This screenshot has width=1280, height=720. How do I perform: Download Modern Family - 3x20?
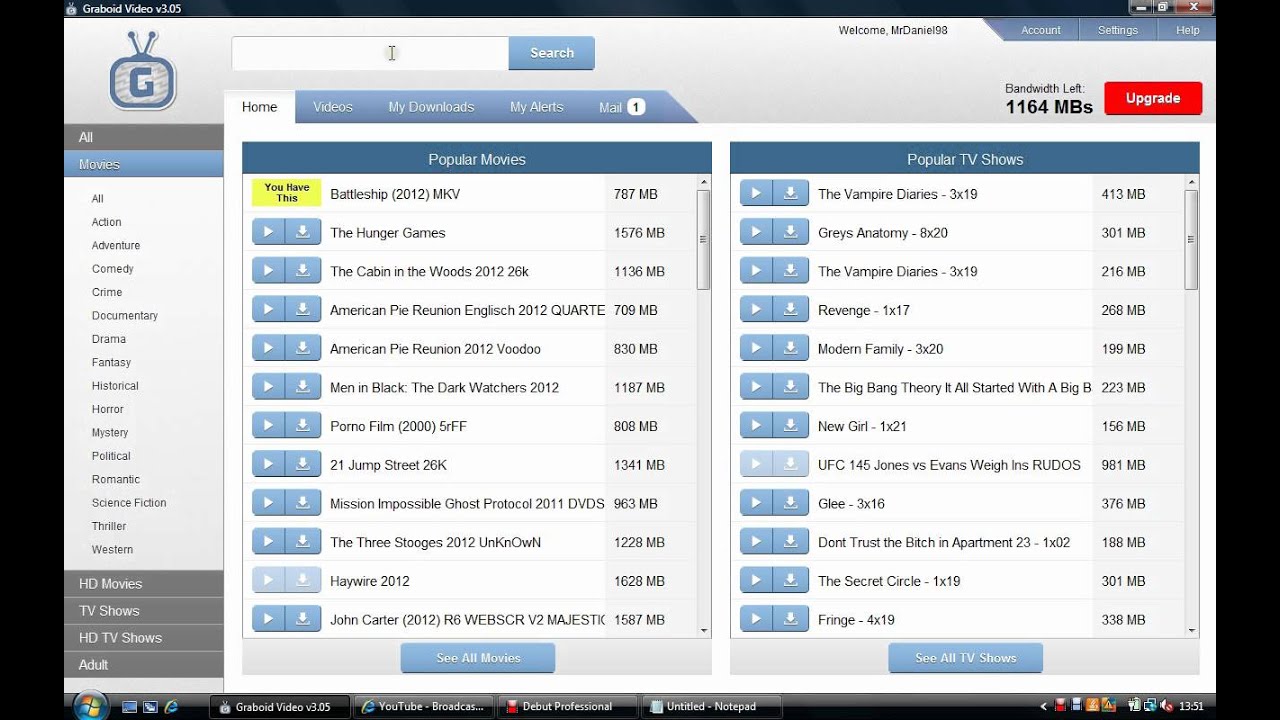point(791,349)
